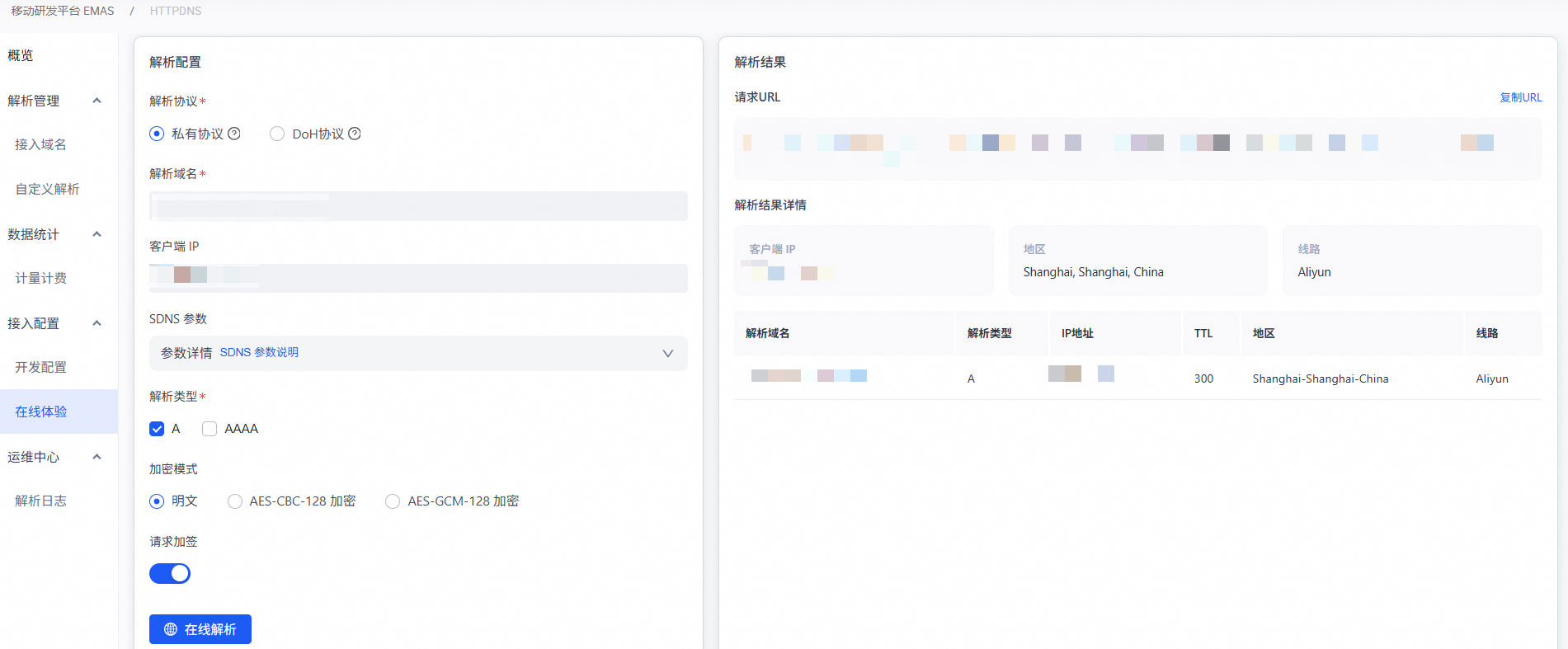The width and height of the screenshot is (1568, 649).
Task: Open the SDNS 参数说明 link
Action: [x=259, y=352]
